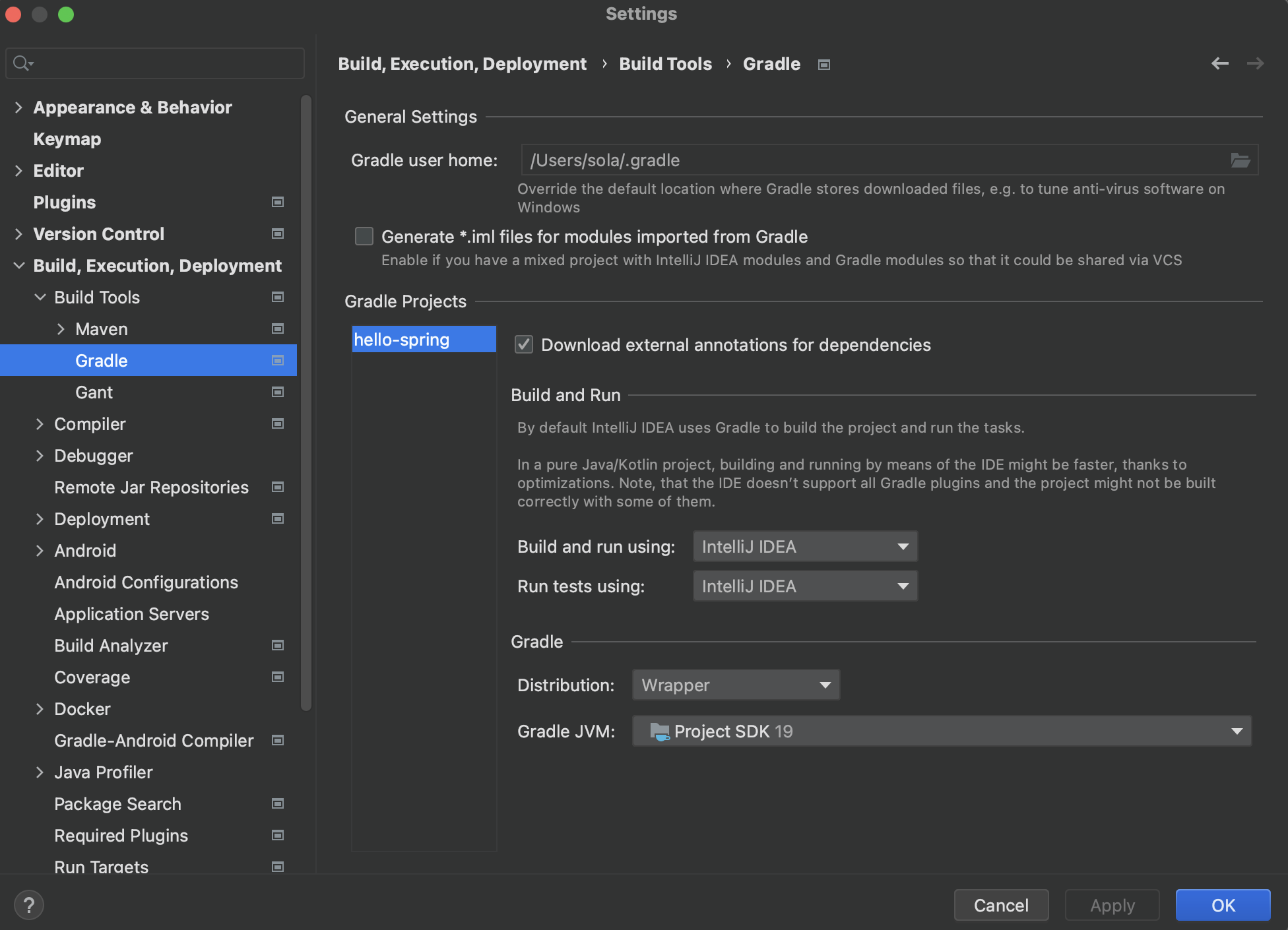Click the folder browse icon for Gradle user home
Viewport: 1288px width, 930px height.
coord(1240,160)
